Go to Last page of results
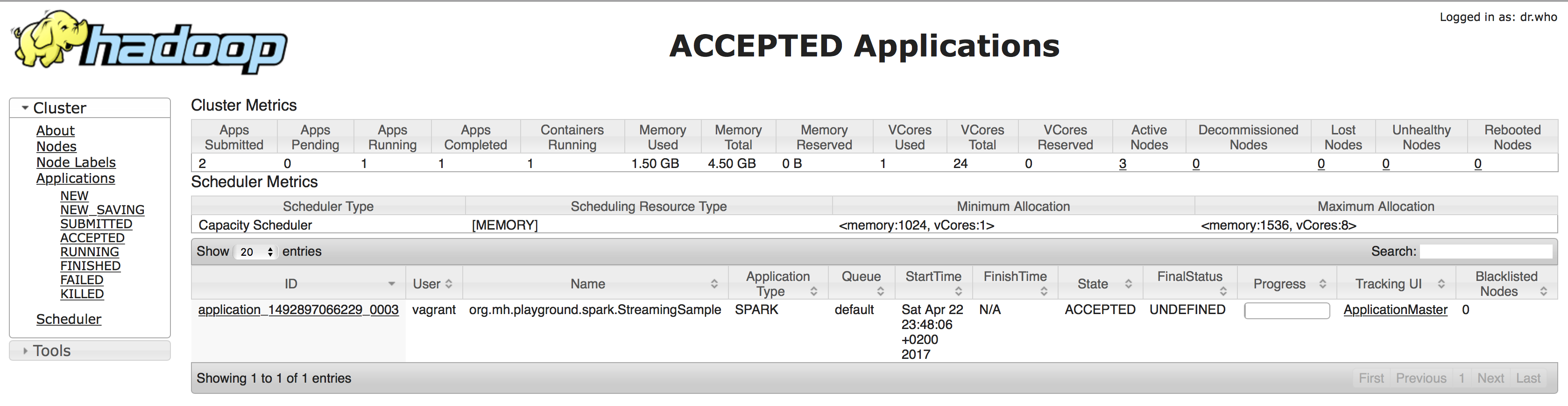 point(1528,378)
